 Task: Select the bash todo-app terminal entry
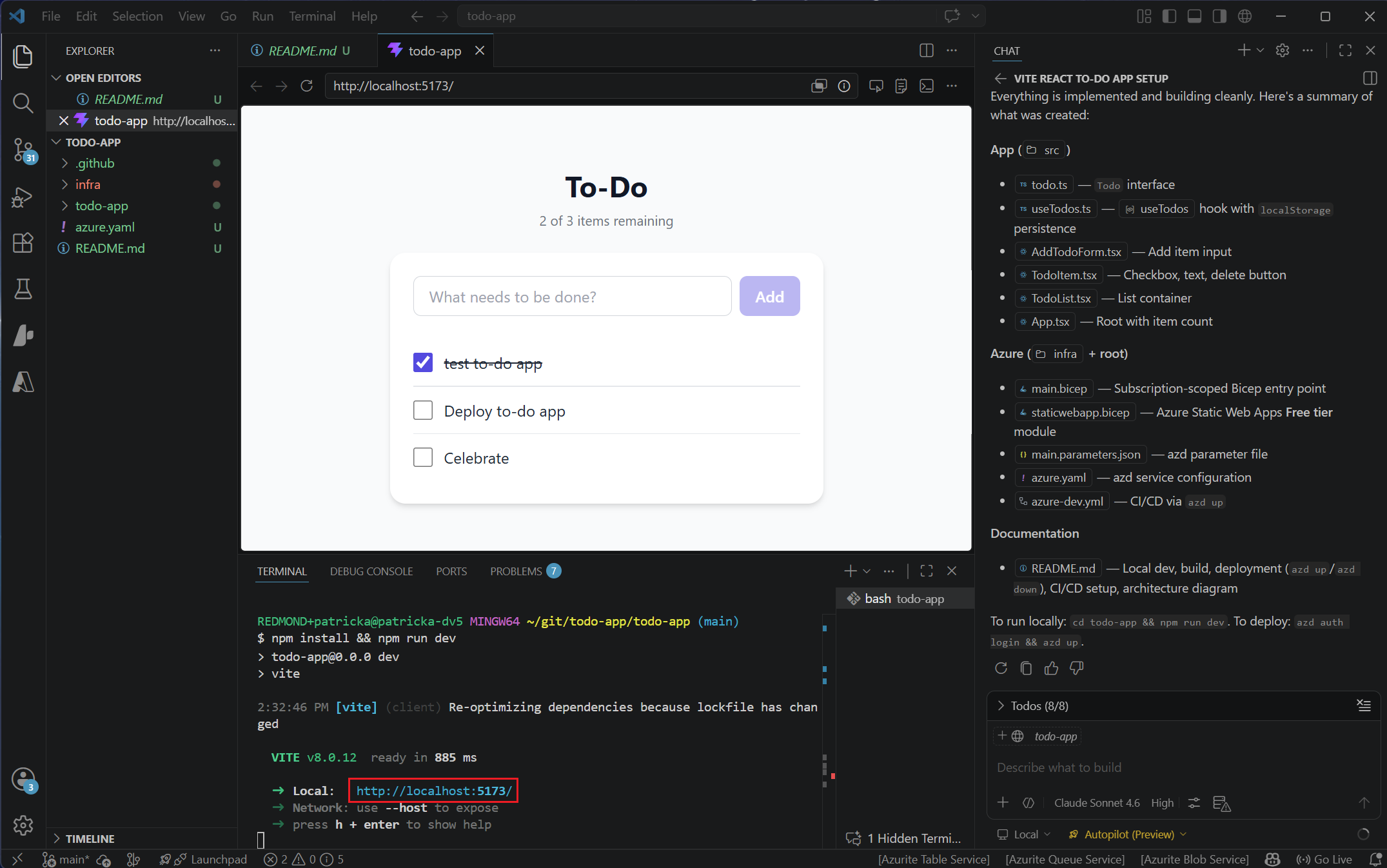coord(905,598)
